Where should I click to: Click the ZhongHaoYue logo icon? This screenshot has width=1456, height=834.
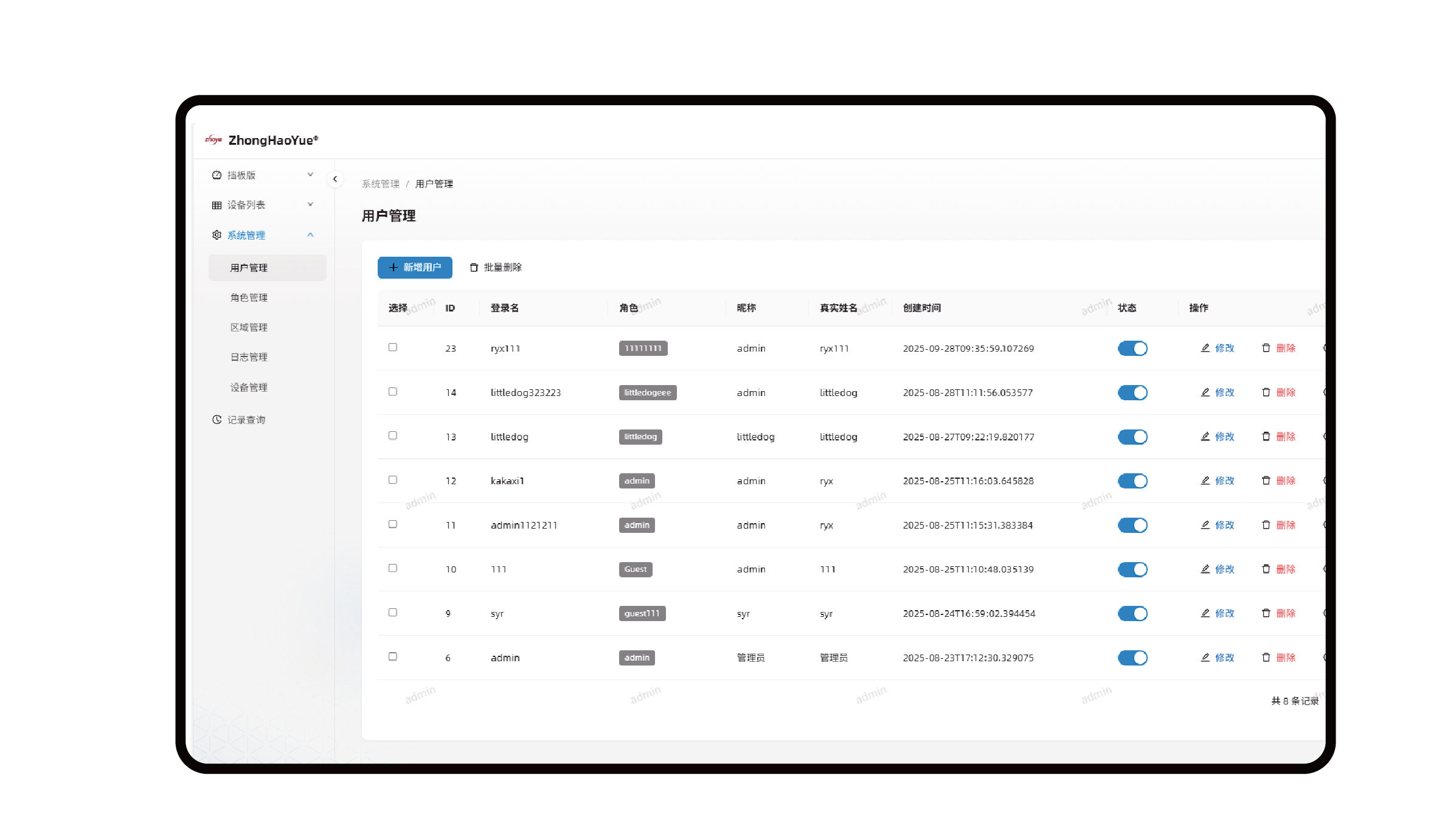(x=213, y=140)
